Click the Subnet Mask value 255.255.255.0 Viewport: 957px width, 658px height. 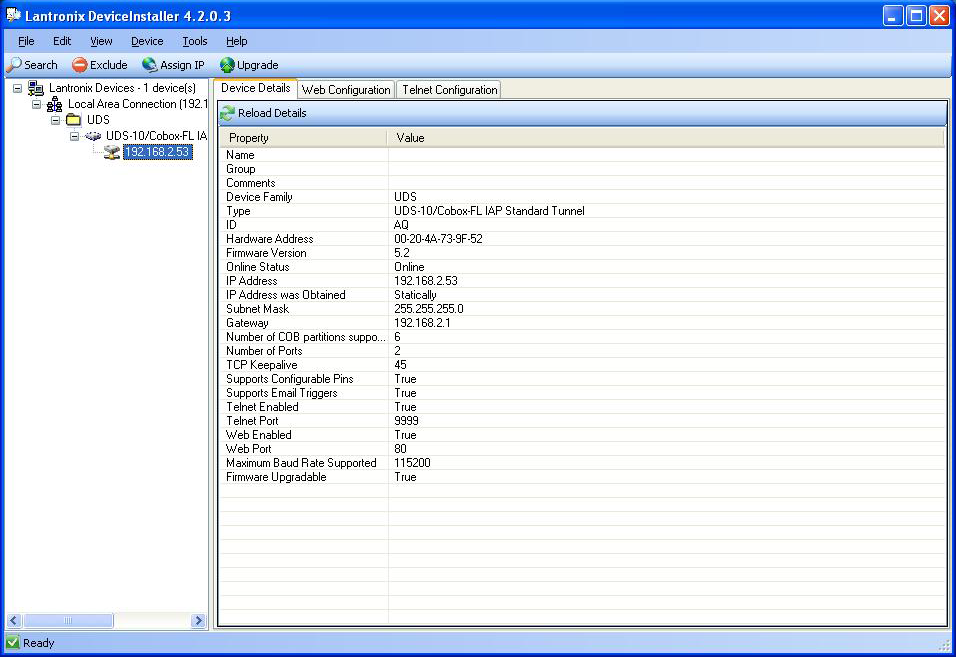tap(428, 309)
